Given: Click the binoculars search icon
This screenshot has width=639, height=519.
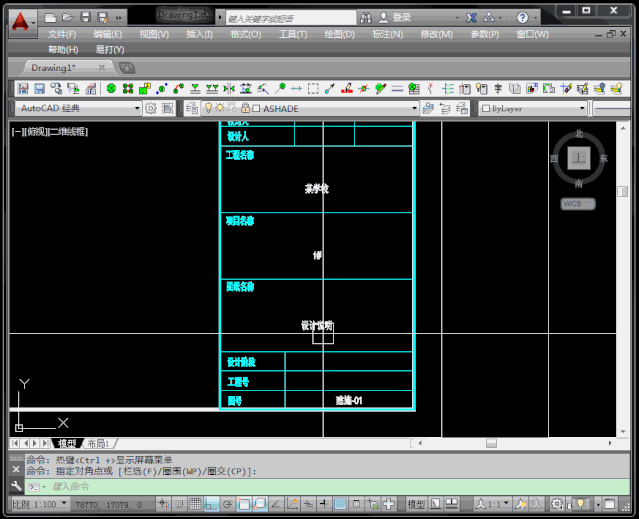Looking at the screenshot, I should pyautogui.click(x=366, y=18).
